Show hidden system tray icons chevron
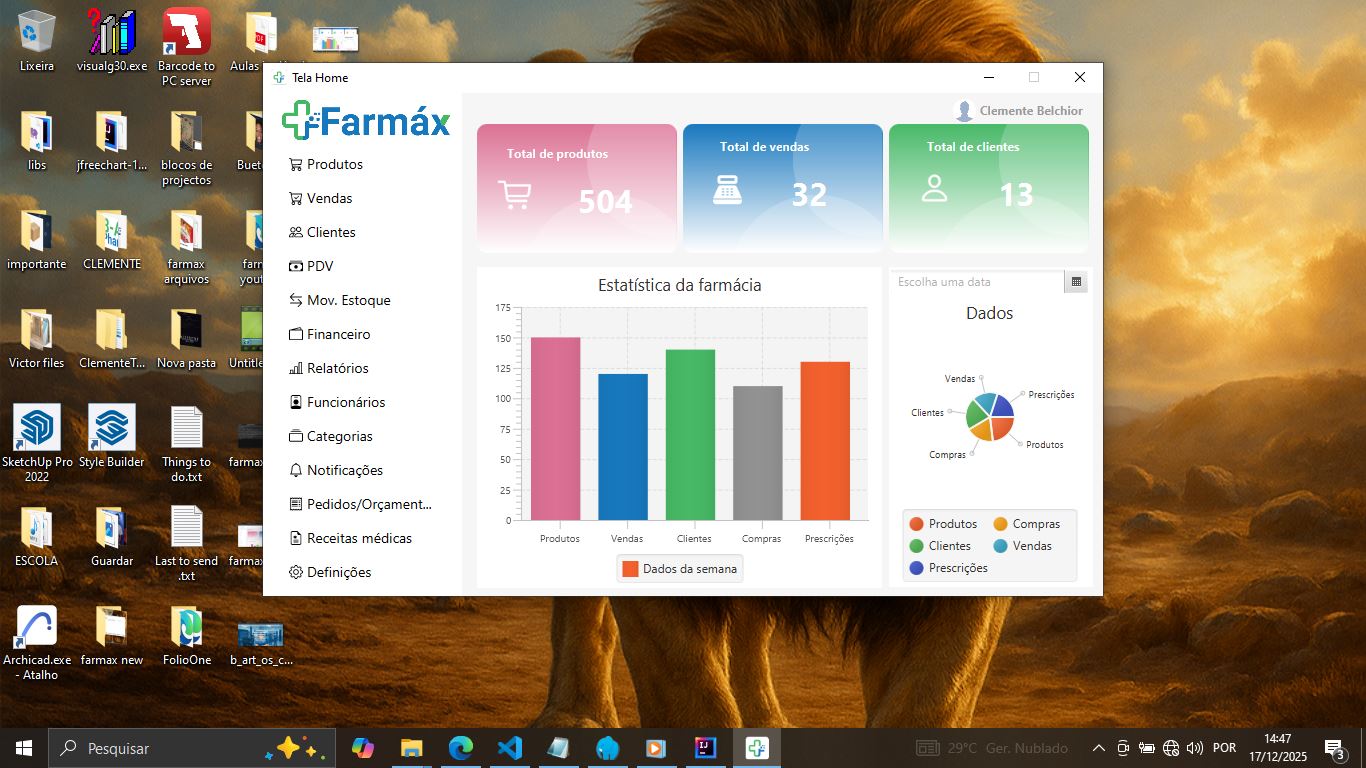 point(1098,748)
